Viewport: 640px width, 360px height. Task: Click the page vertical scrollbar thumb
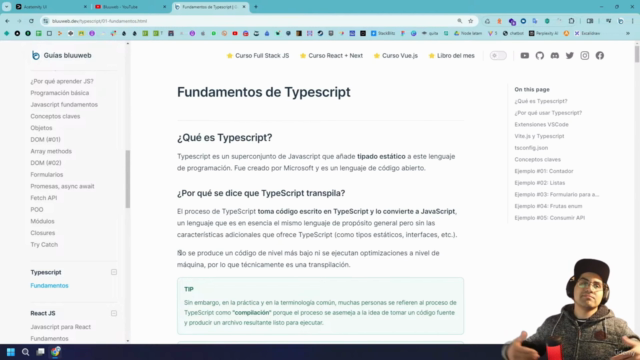(637, 54)
